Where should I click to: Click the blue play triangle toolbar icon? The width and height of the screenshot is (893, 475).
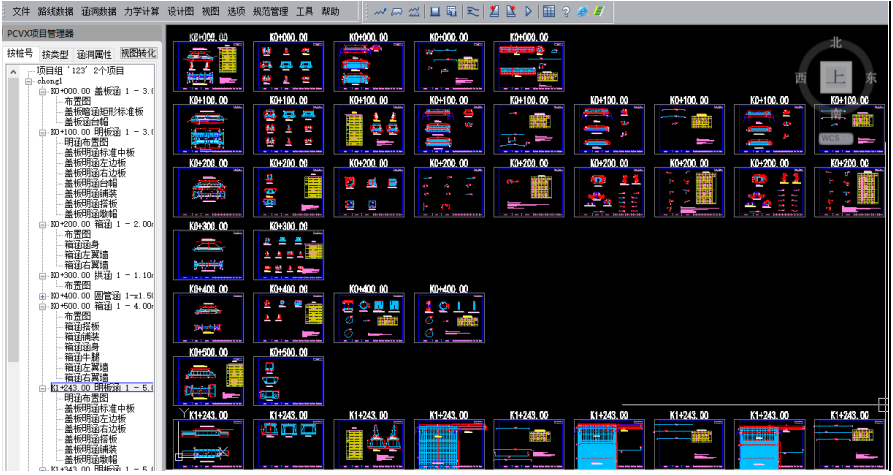click(x=527, y=11)
